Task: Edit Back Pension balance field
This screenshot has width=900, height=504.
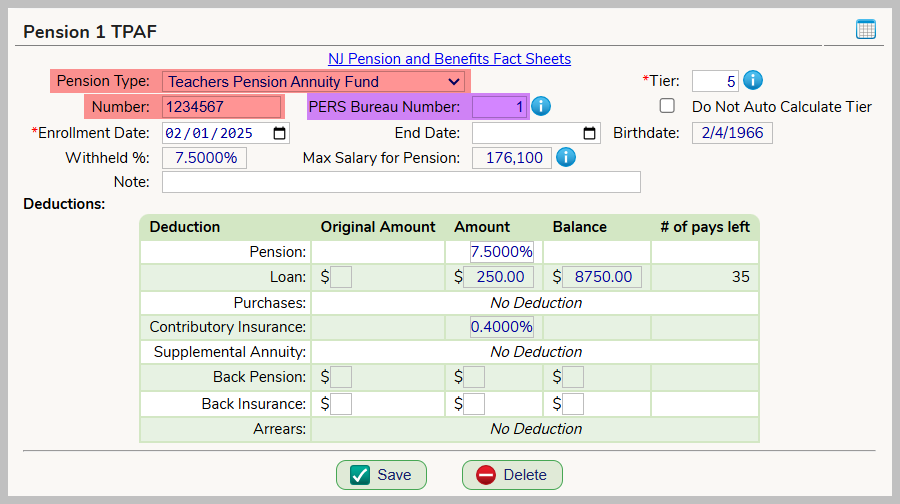Action: click(x=573, y=377)
